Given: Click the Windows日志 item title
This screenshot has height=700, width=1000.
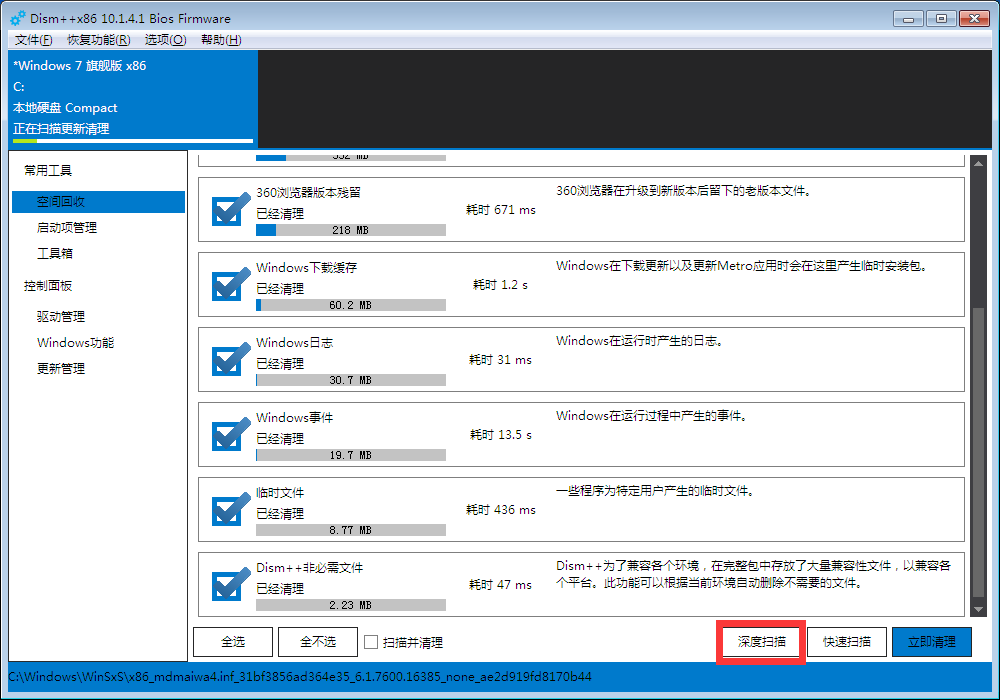Looking at the screenshot, I should (x=295, y=343).
